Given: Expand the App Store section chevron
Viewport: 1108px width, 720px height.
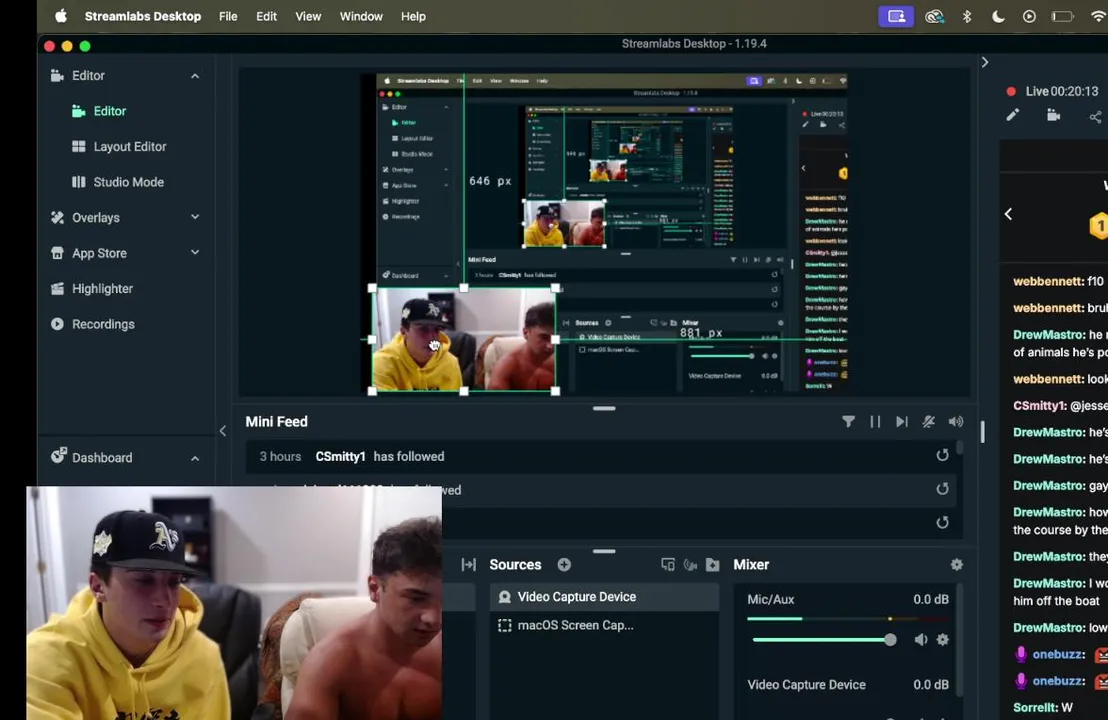Looking at the screenshot, I should point(195,252).
